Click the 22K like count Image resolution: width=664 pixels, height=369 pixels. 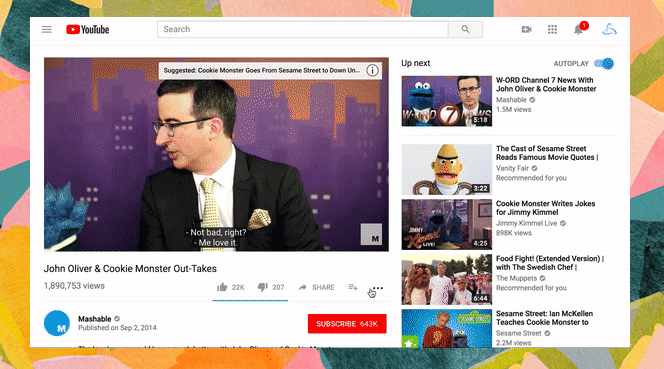point(238,287)
